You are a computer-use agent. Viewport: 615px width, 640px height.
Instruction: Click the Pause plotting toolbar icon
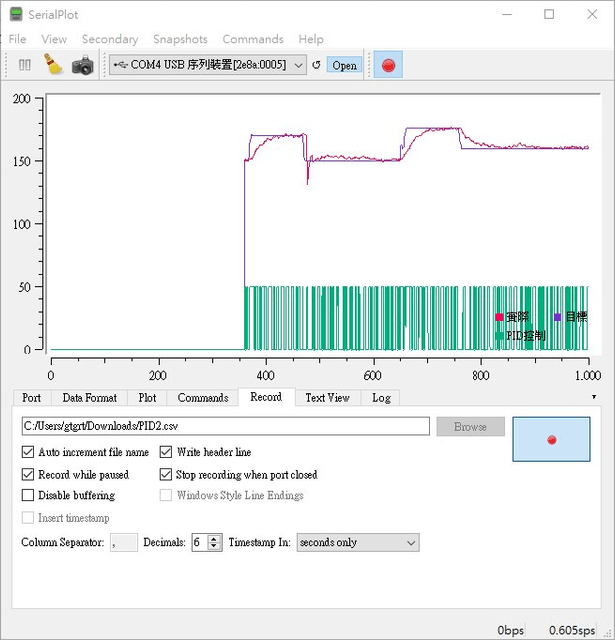(x=25, y=65)
